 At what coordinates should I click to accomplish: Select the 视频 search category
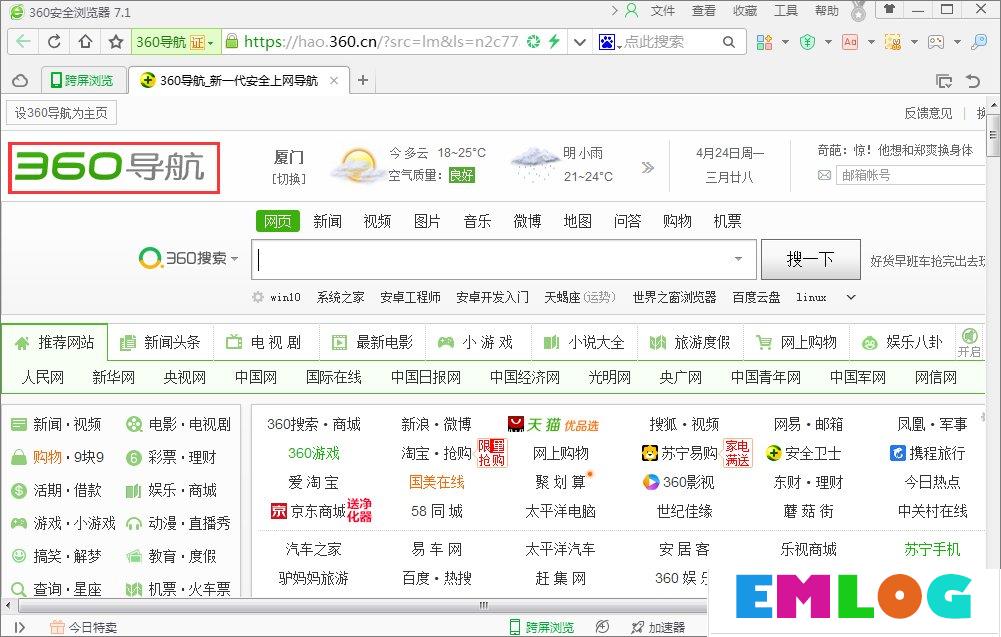click(377, 221)
